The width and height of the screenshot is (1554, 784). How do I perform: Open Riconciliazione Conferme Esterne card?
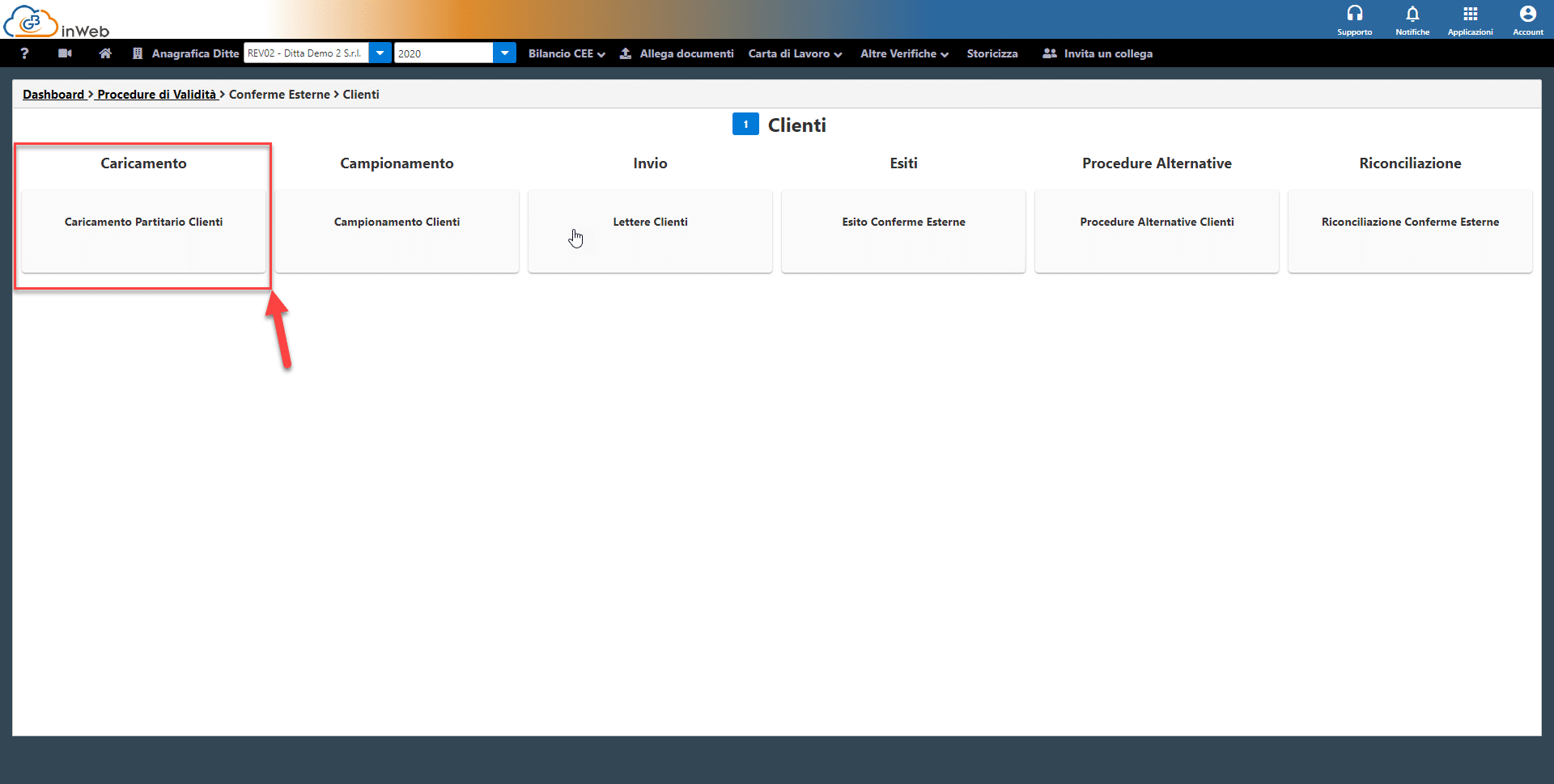(1410, 231)
